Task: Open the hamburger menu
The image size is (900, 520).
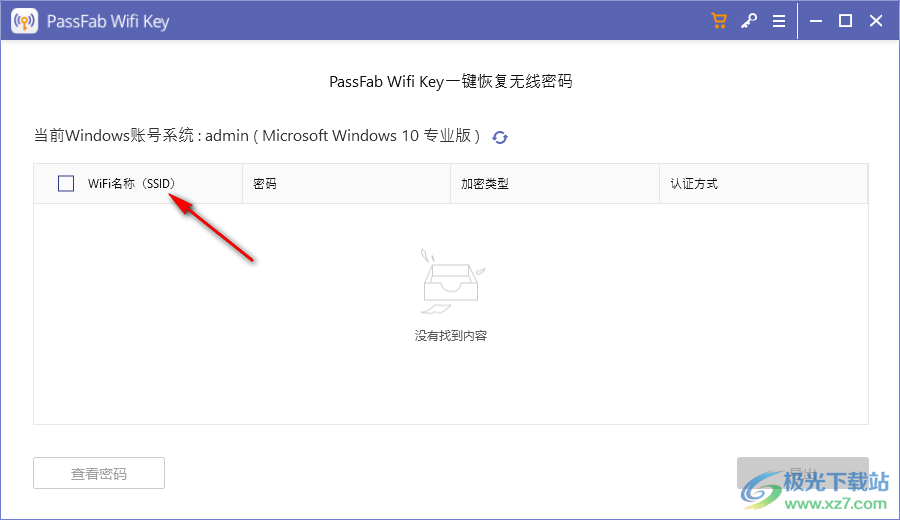Action: pos(779,21)
